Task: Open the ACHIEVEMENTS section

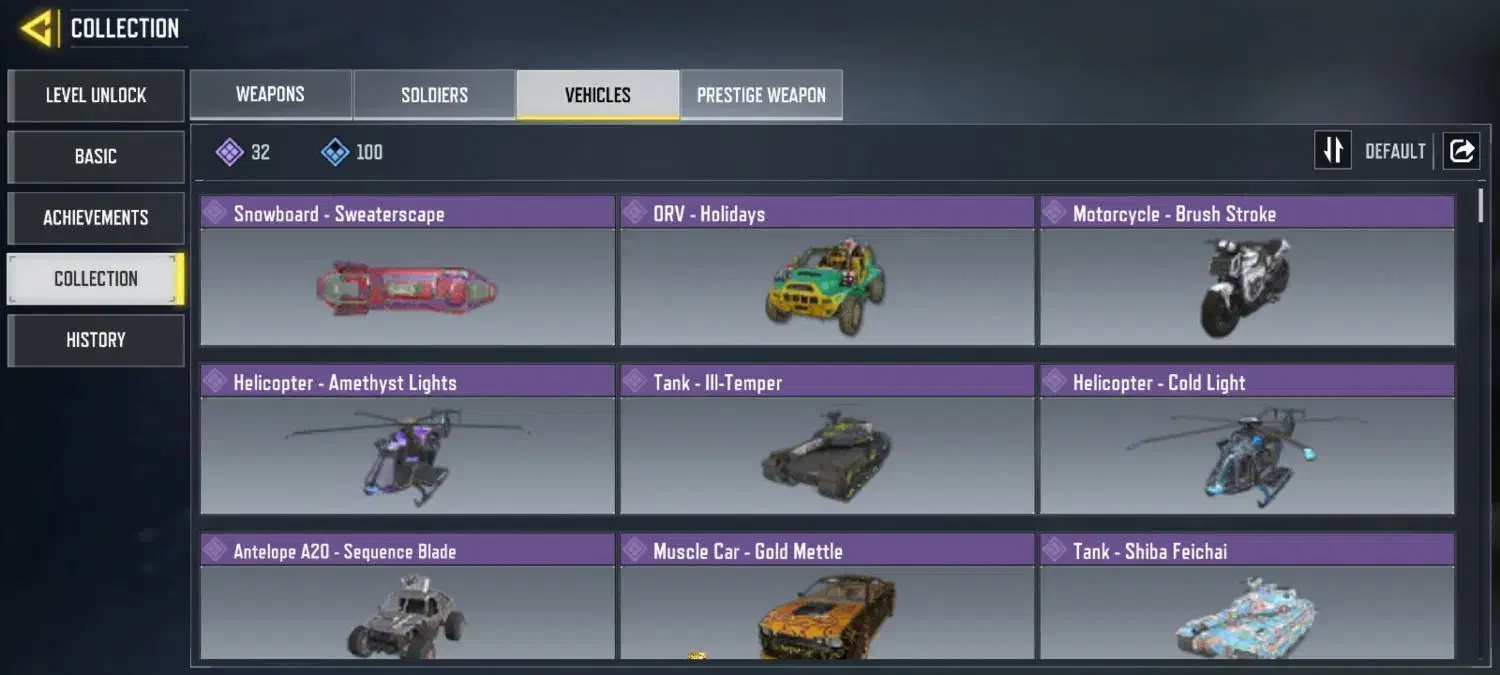Action: click(x=96, y=218)
